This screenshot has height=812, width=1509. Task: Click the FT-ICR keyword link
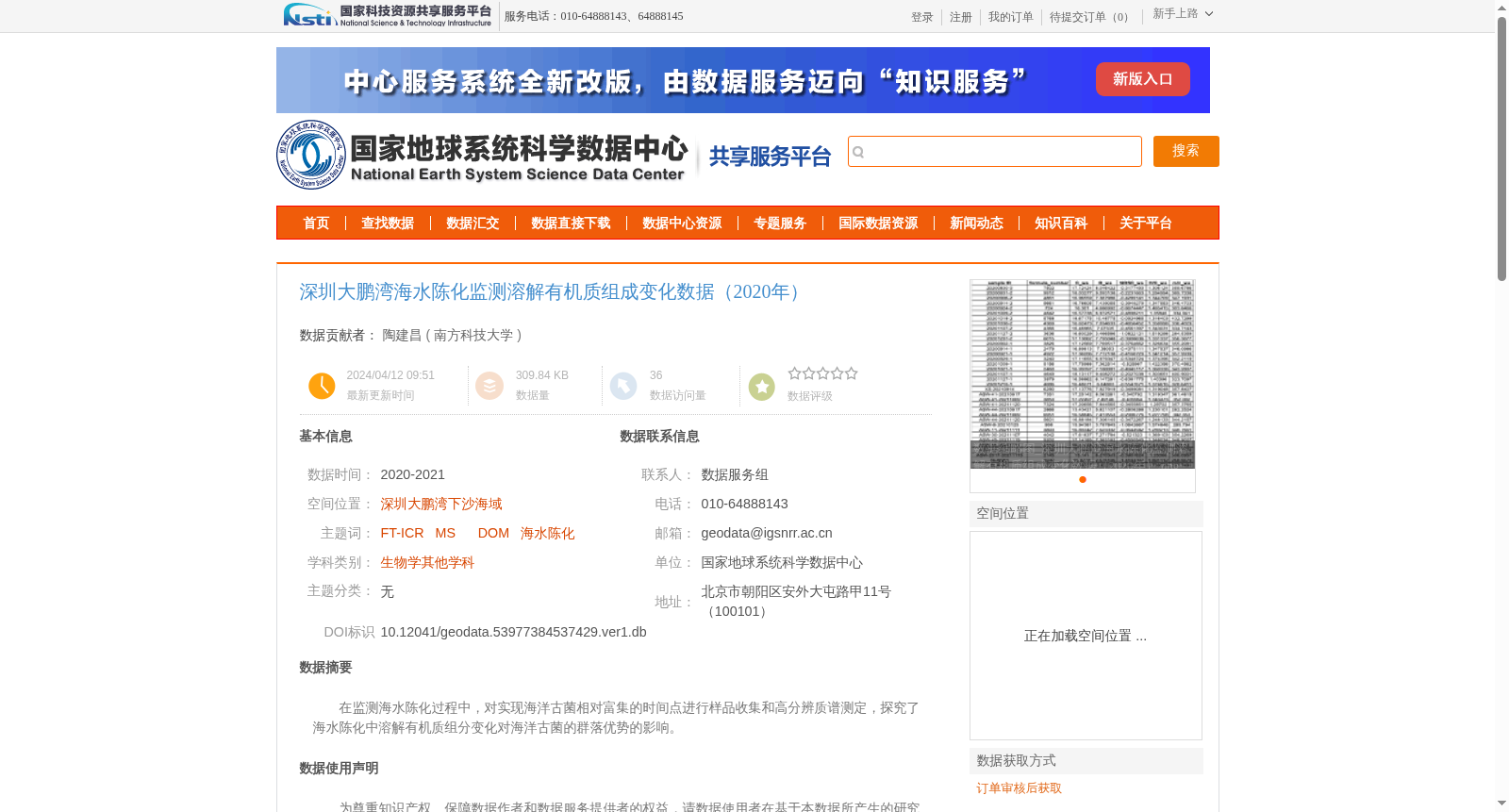402,534
